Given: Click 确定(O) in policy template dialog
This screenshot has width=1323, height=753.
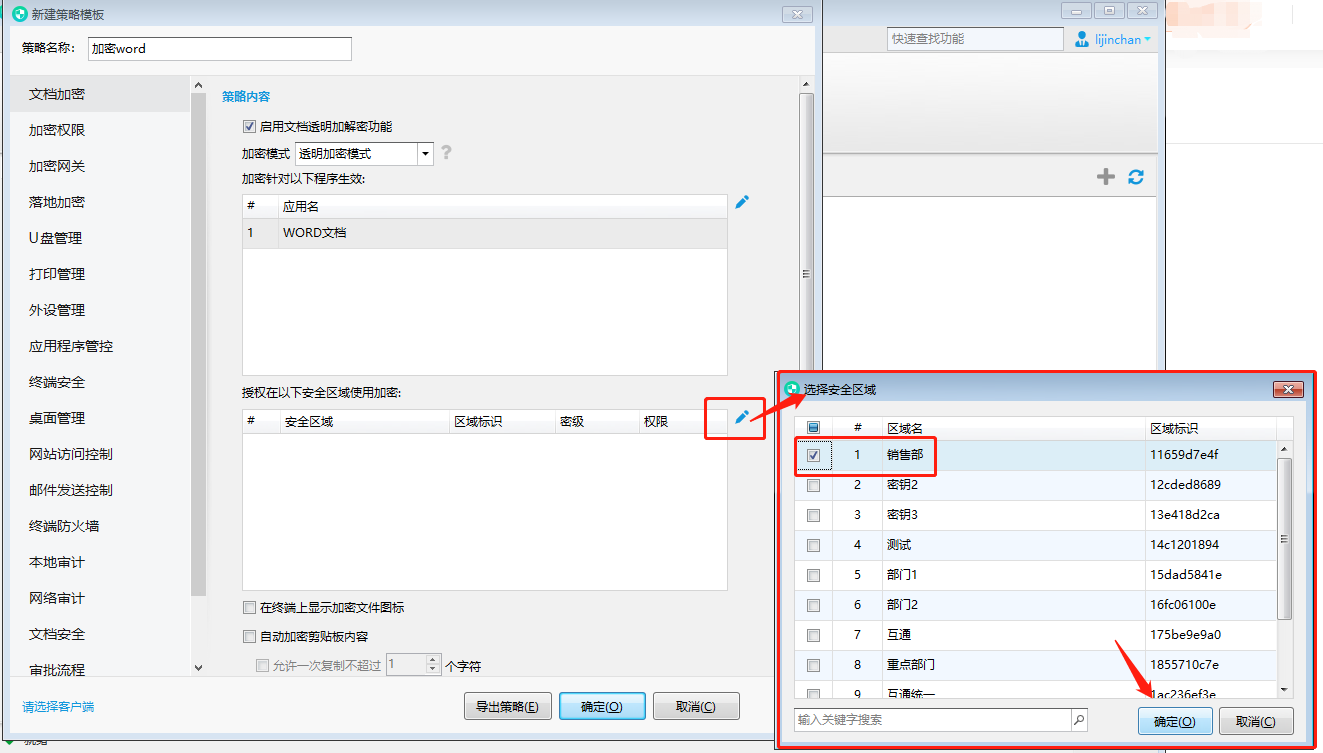Looking at the screenshot, I should pyautogui.click(x=602, y=706).
